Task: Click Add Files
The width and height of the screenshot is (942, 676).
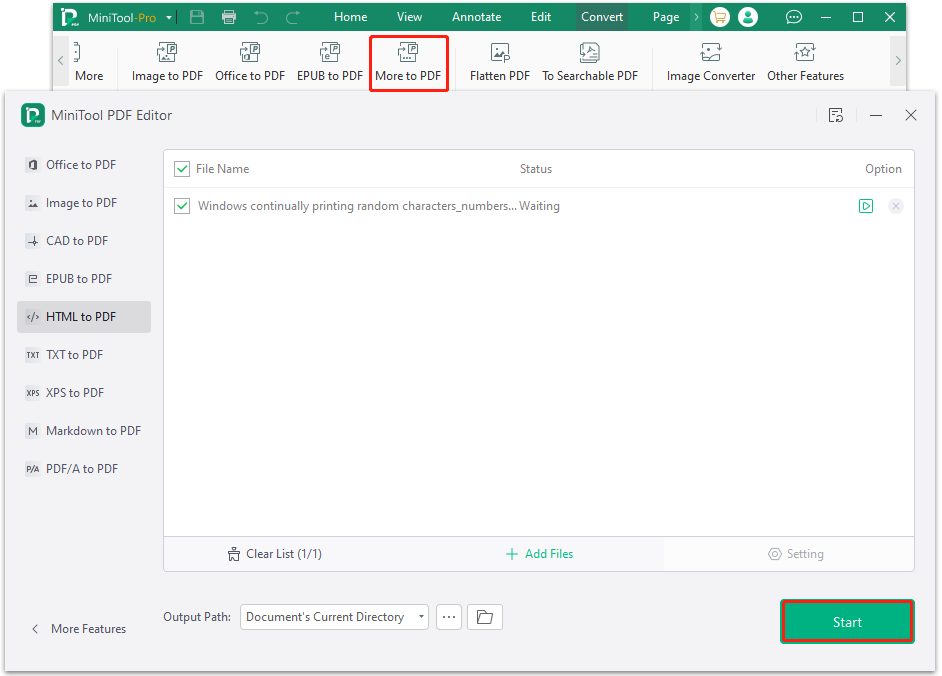Action: point(539,554)
